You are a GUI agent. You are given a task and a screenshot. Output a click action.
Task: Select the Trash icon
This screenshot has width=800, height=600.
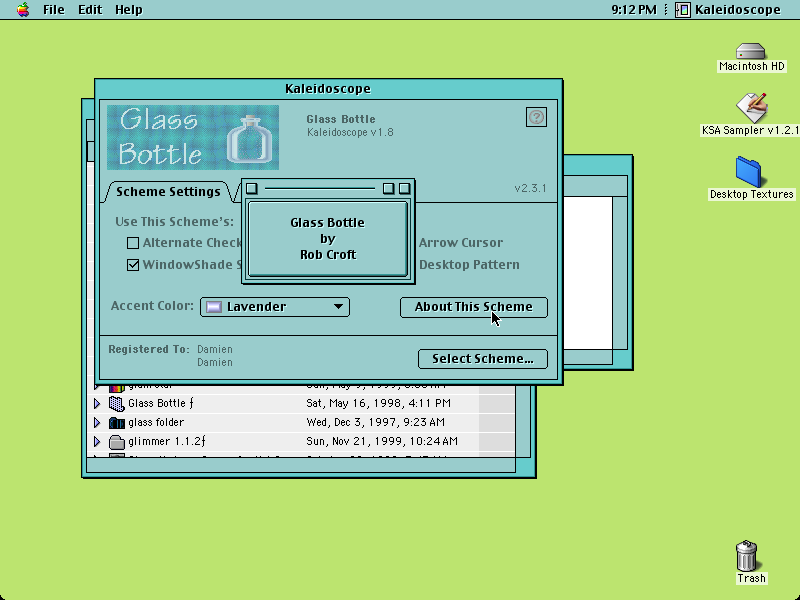747,556
